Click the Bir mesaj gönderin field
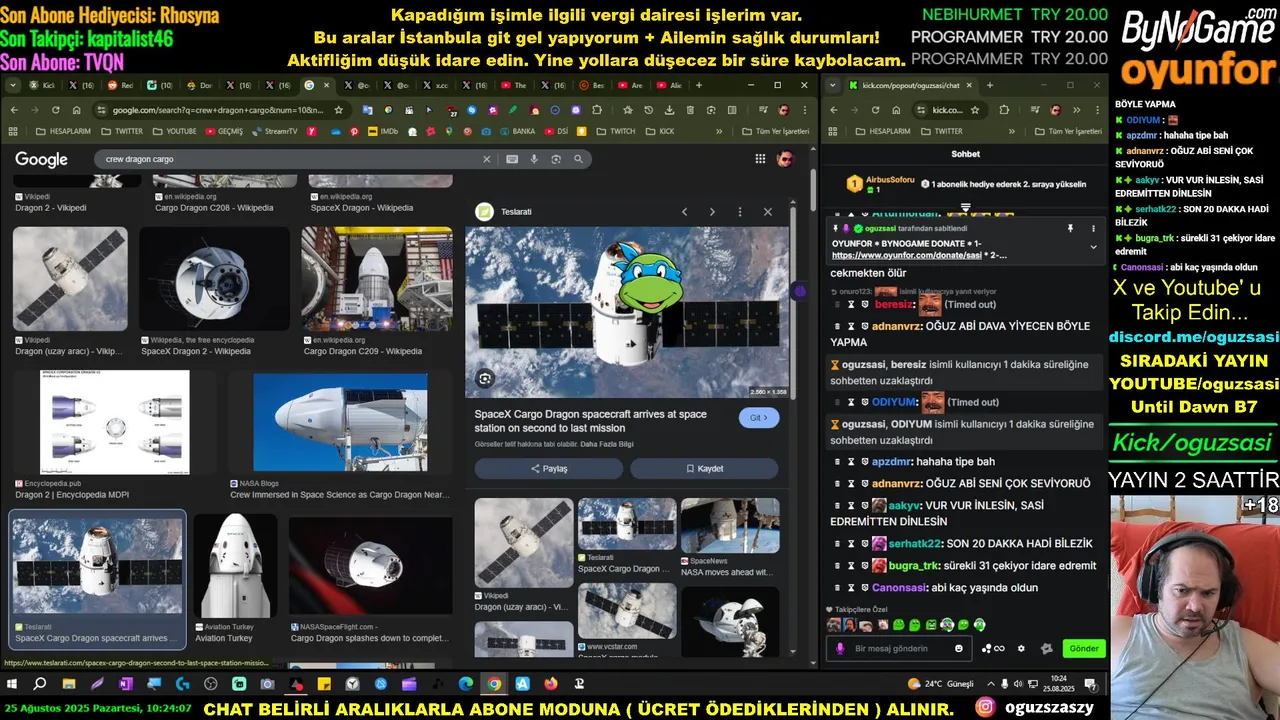 900,648
